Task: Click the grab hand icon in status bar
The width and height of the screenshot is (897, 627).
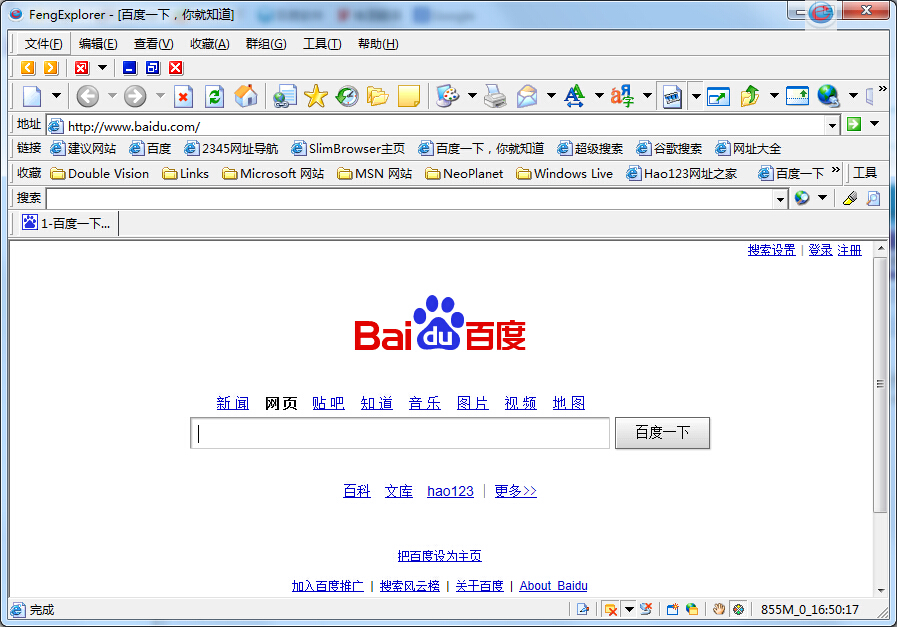Action: click(x=718, y=609)
